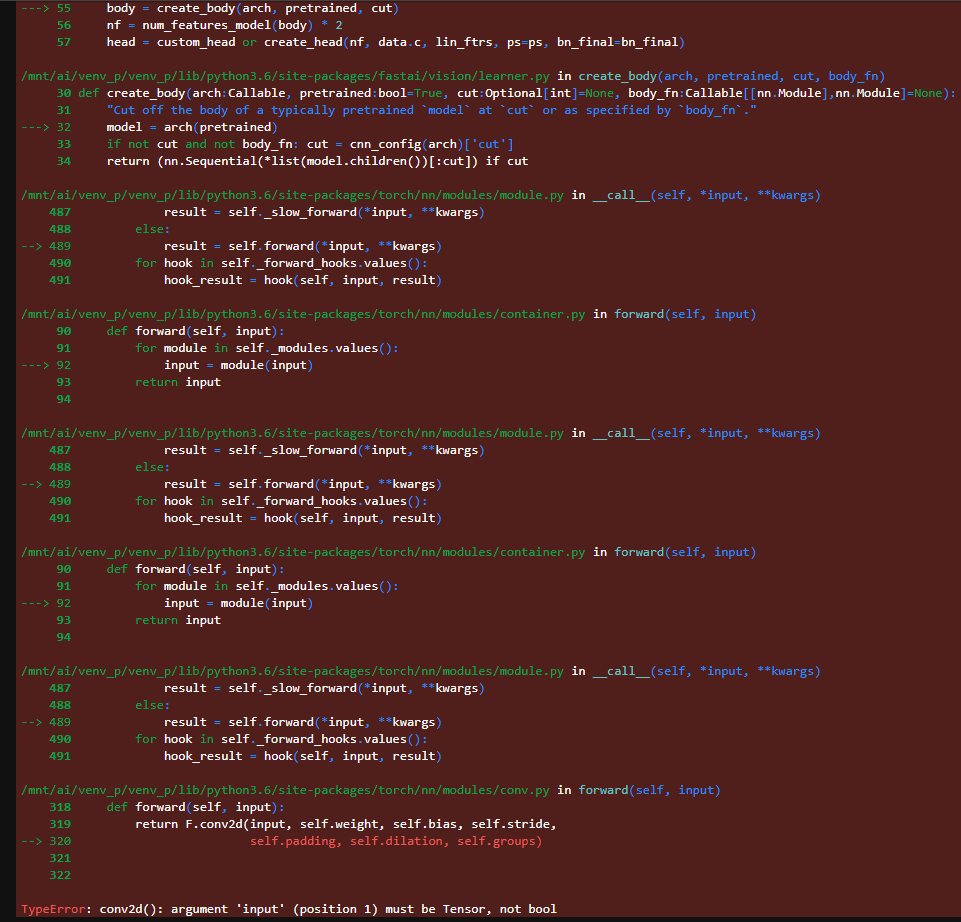Viewport: 961px width, 922px height.
Task: Open the torch conv.py file path
Action: (283, 790)
